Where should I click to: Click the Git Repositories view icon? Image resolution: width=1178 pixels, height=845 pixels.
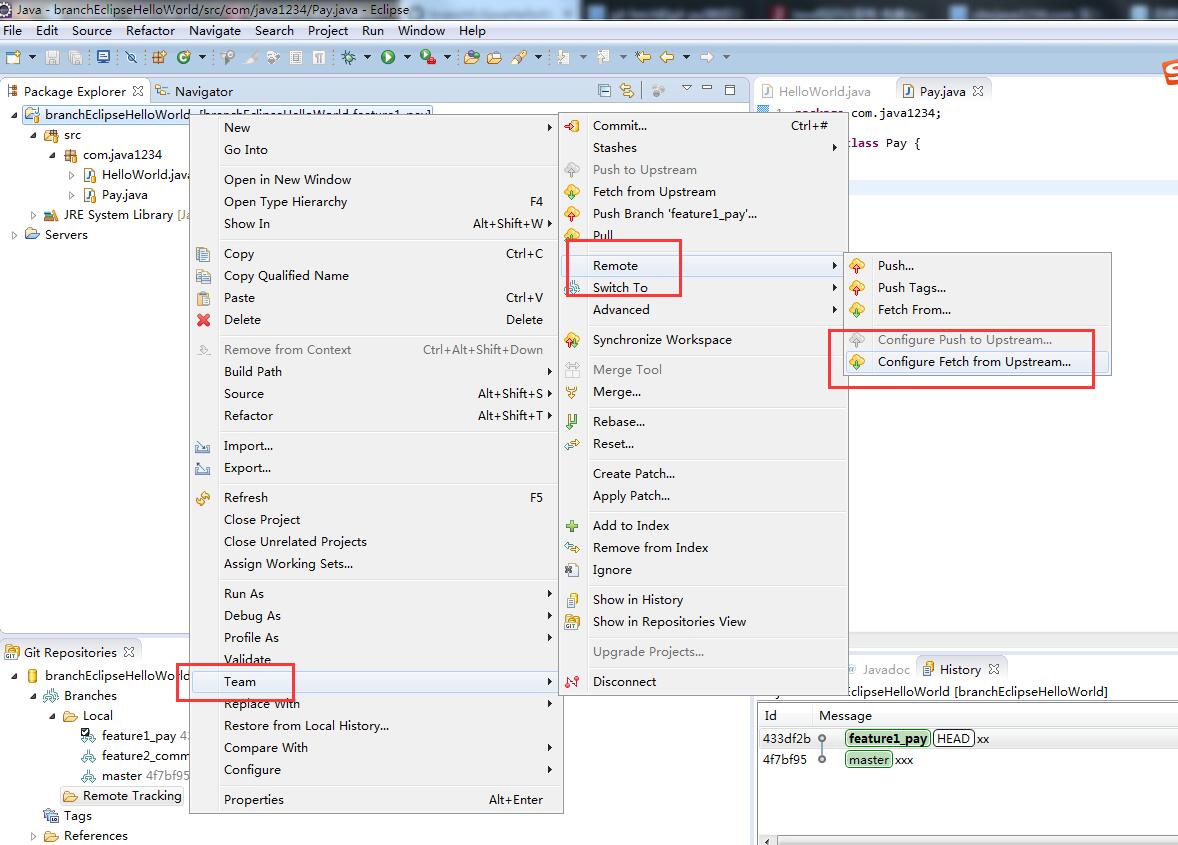tap(12, 652)
